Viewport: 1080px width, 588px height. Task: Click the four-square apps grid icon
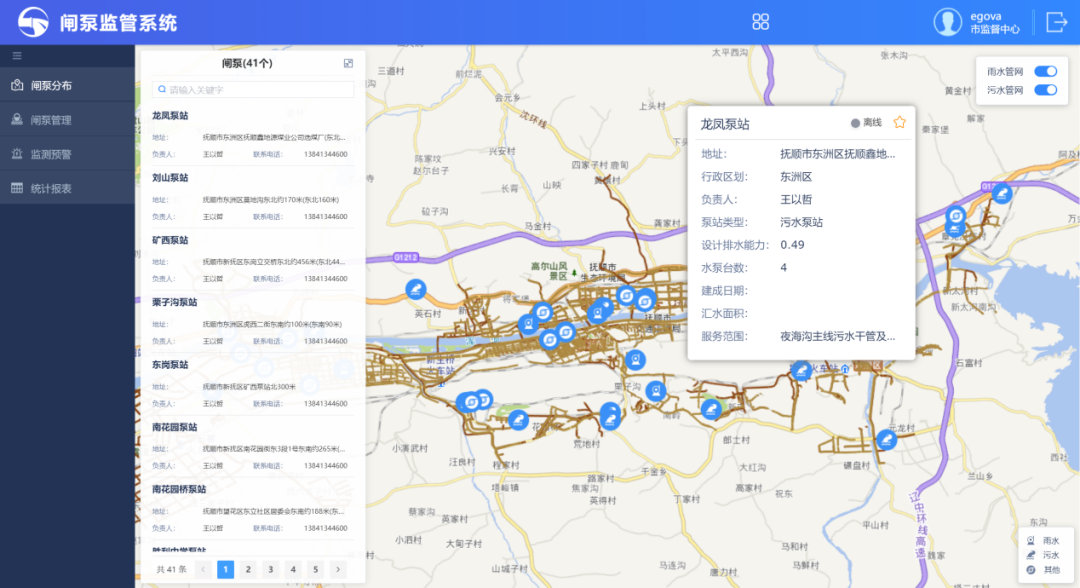(761, 22)
